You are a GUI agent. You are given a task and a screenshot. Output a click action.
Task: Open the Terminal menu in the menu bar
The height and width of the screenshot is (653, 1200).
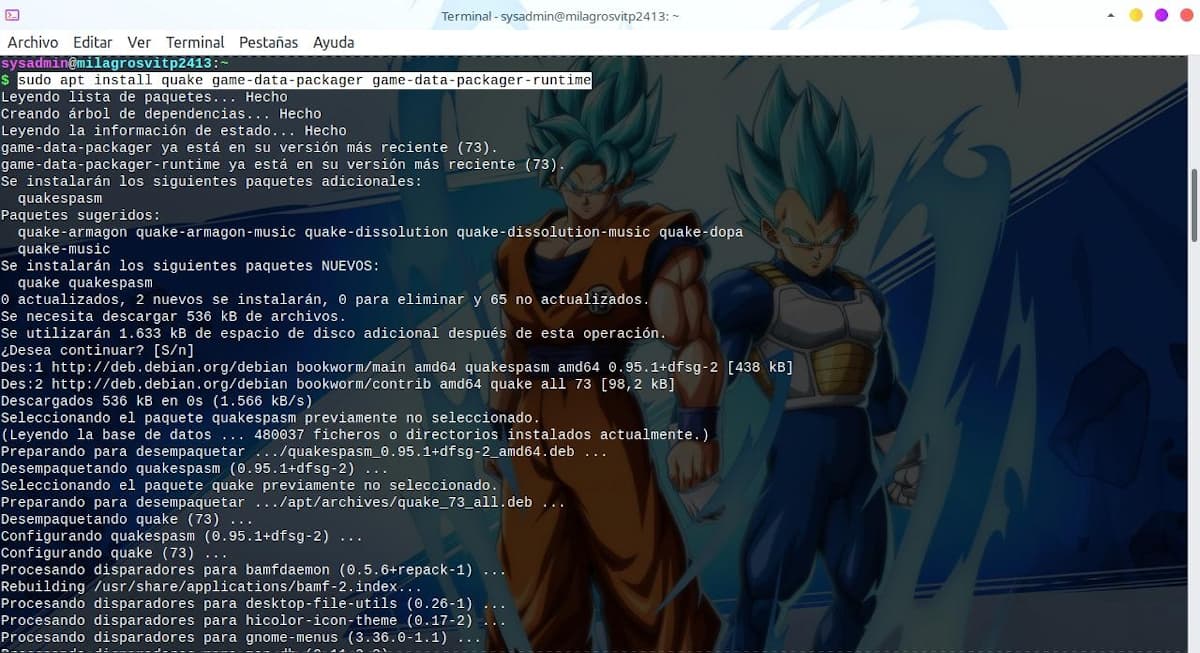pyautogui.click(x=195, y=42)
